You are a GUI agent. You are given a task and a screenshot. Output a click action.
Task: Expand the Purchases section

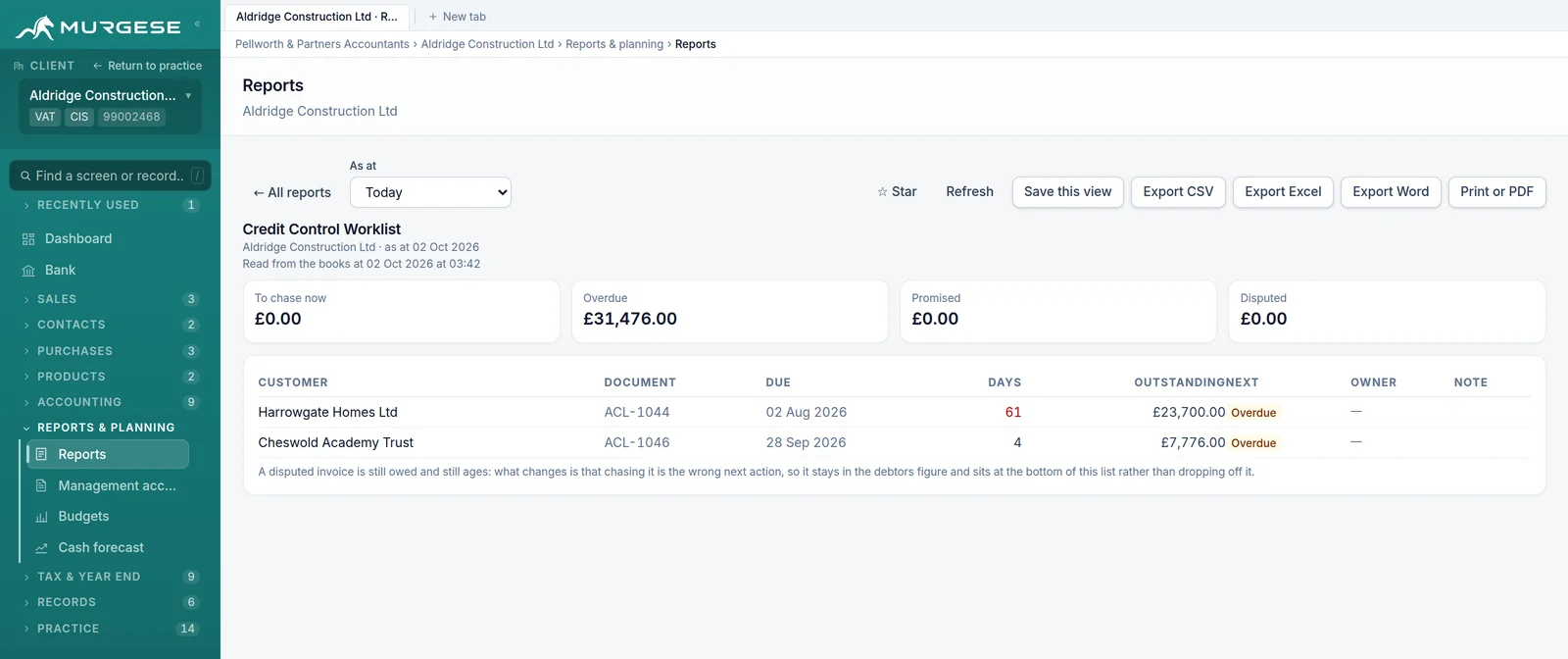(x=111, y=351)
